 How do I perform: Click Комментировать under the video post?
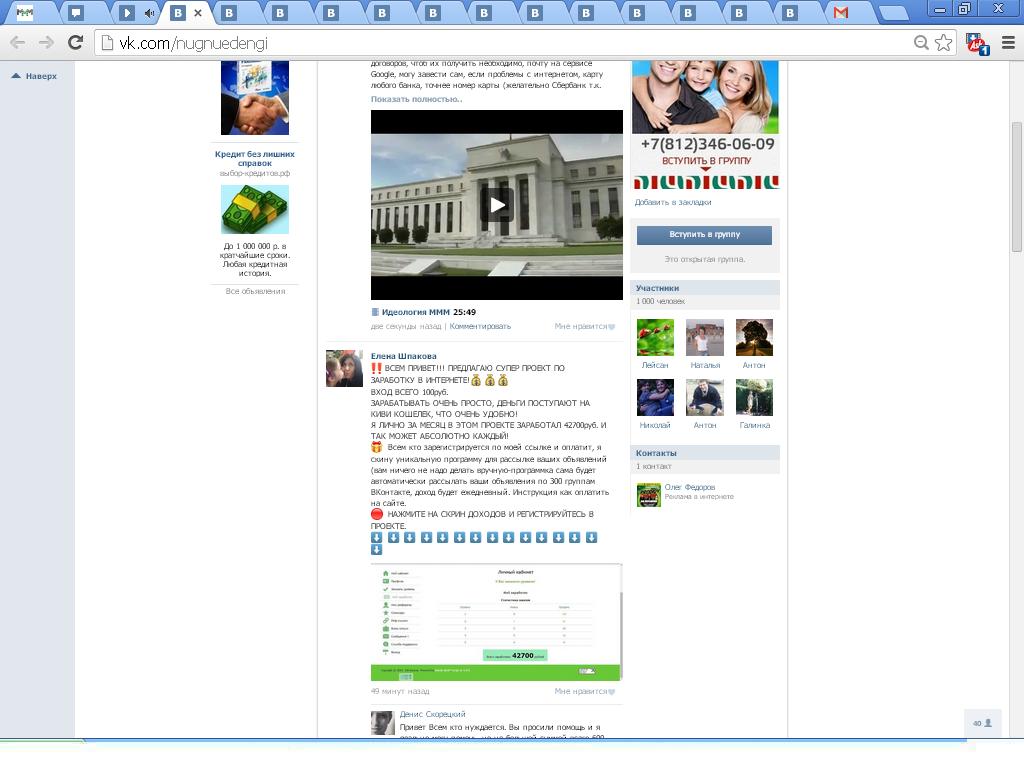point(480,326)
